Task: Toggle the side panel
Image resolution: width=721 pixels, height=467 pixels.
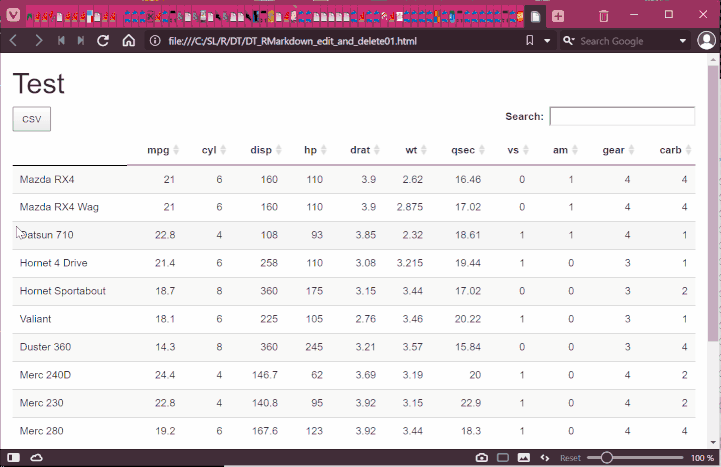Action: pyautogui.click(x=13, y=457)
